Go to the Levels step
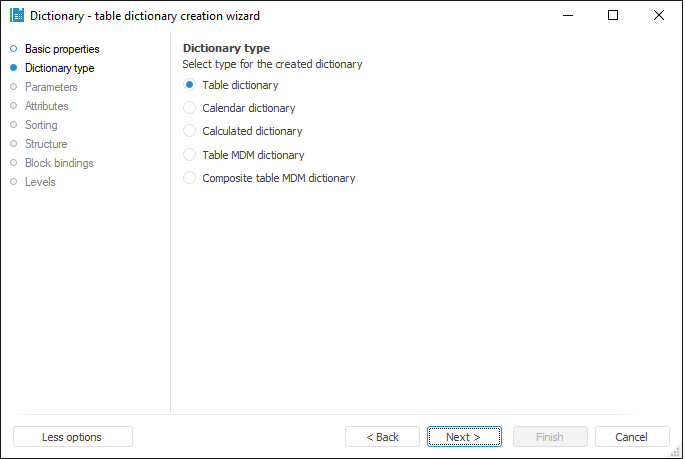The width and height of the screenshot is (685, 459). pos(40,182)
